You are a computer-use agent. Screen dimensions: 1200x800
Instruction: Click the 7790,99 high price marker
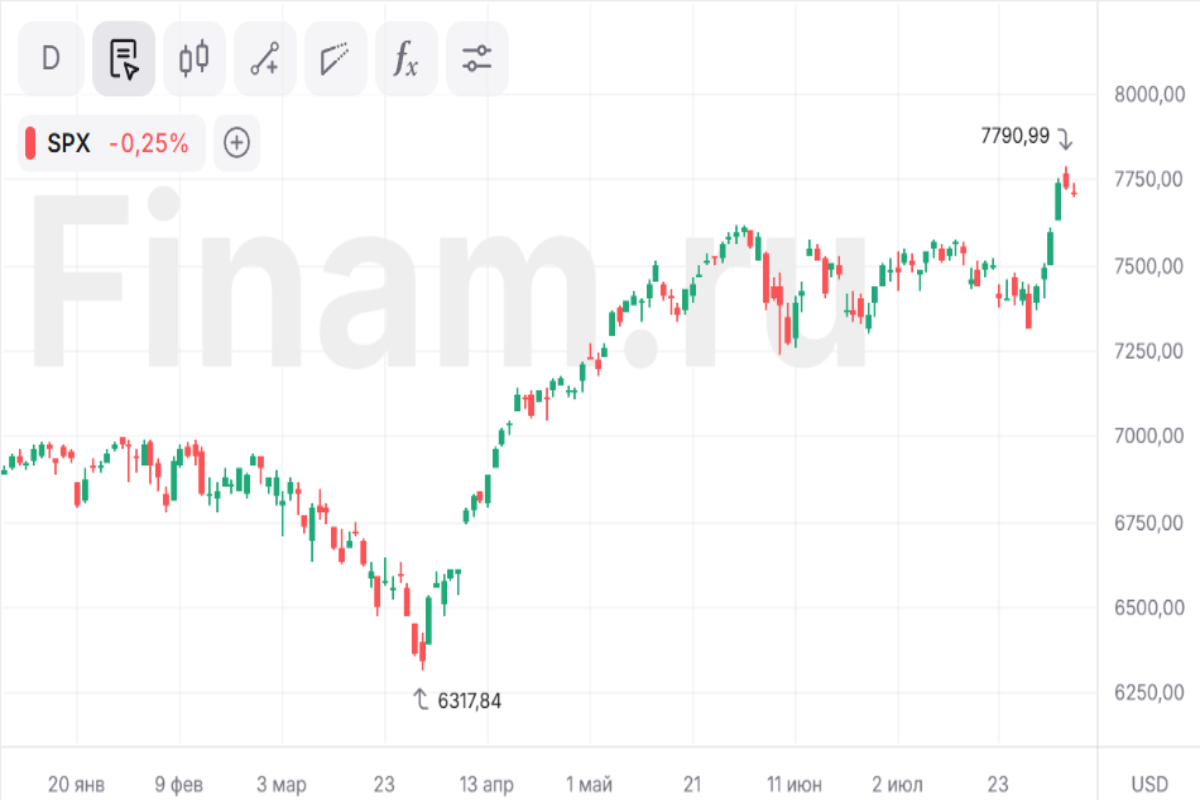[x=1016, y=136]
